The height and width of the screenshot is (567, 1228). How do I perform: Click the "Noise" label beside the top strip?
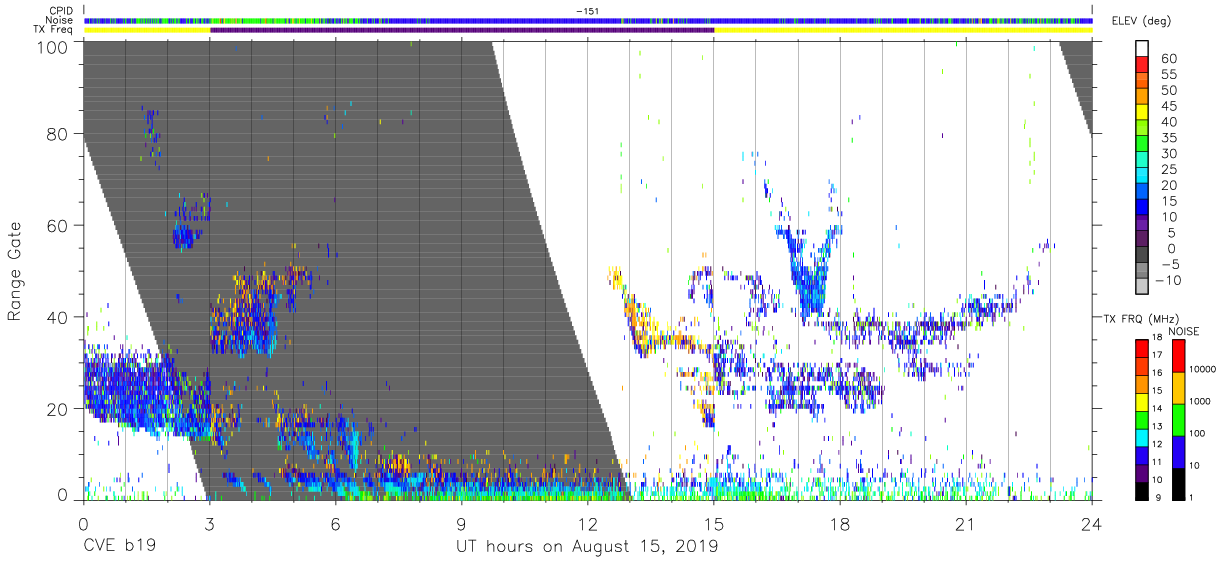click(61, 20)
